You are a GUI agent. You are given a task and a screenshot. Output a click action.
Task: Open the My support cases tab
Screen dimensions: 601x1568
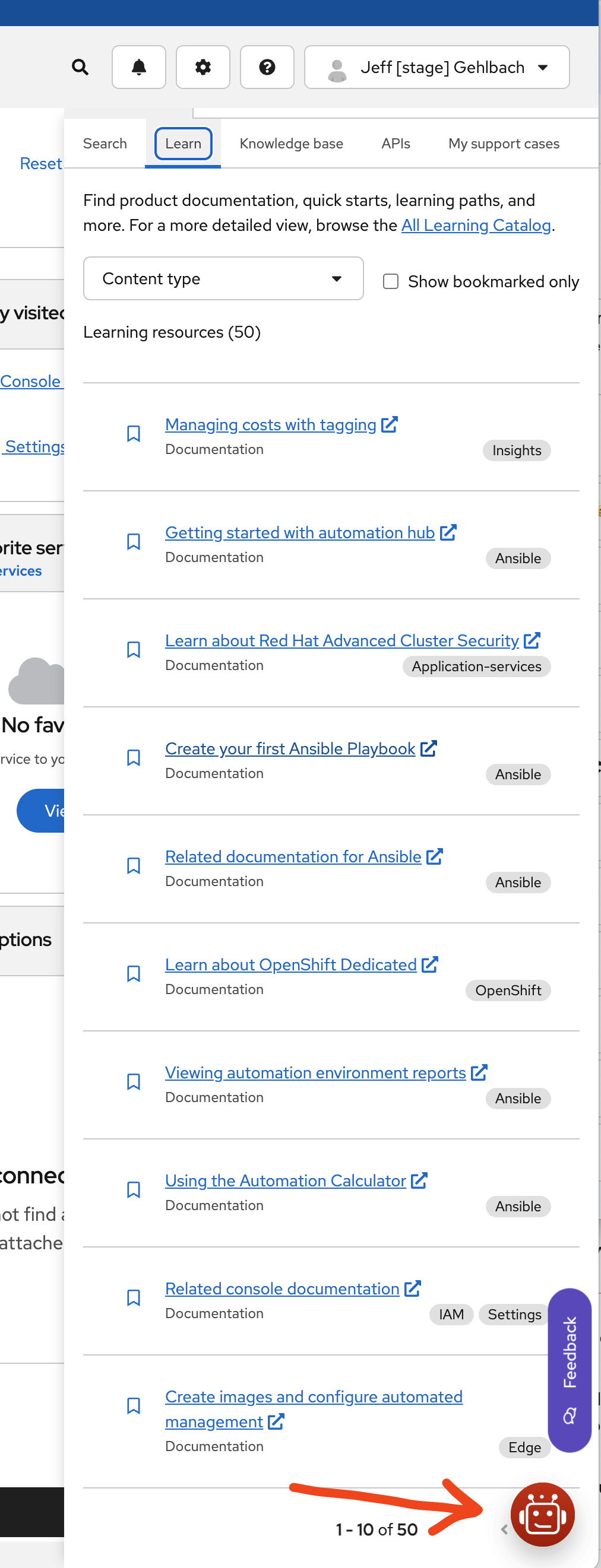tap(504, 144)
